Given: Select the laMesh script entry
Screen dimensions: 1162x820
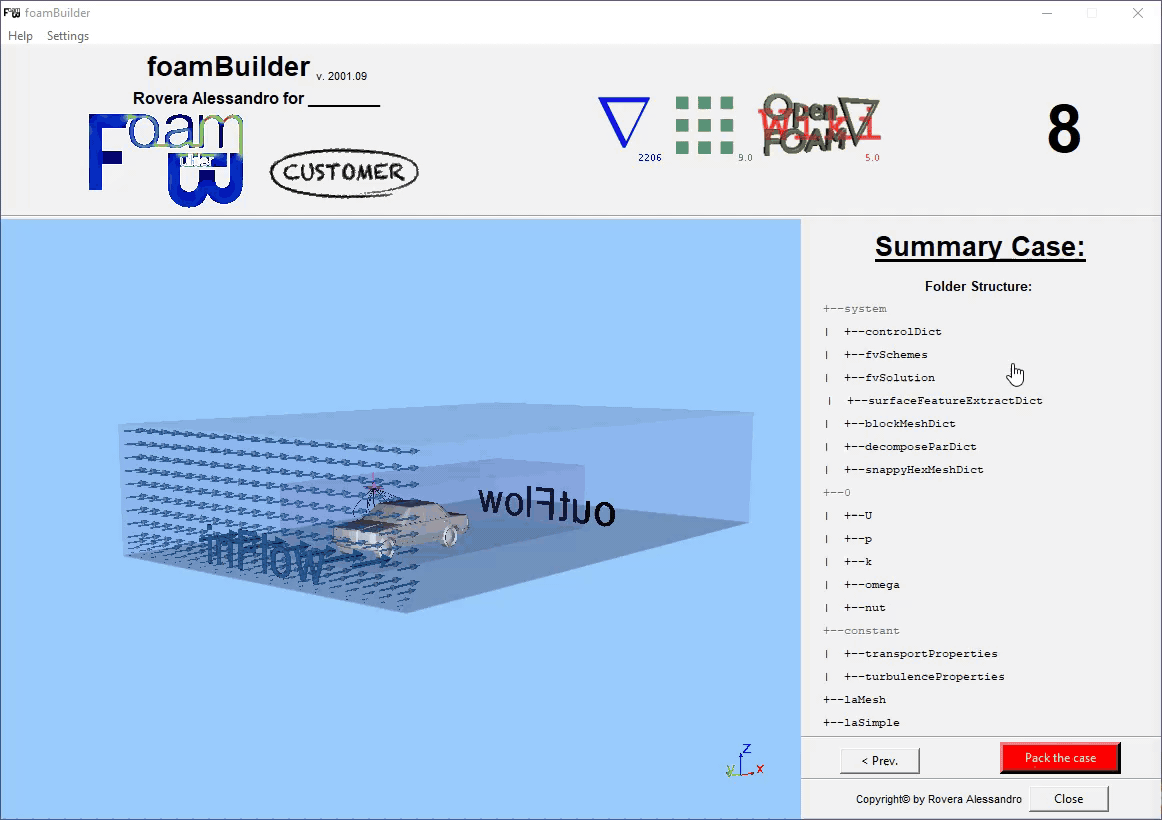Looking at the screenshot, I should click(x=854, y=699).
